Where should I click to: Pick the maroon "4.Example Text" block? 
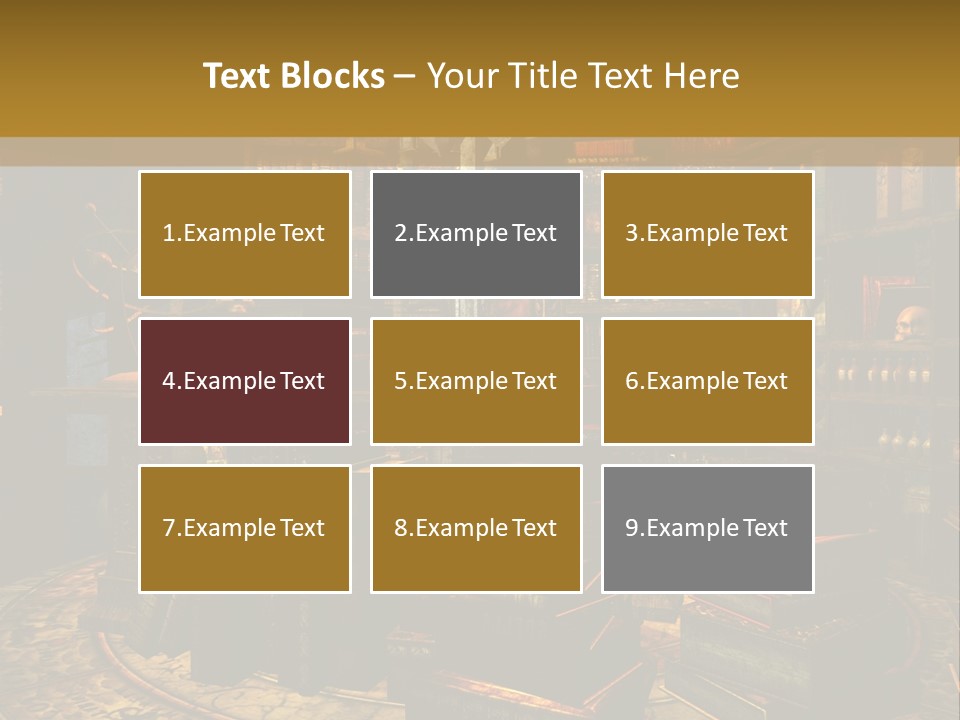click(x=244, y=381)
